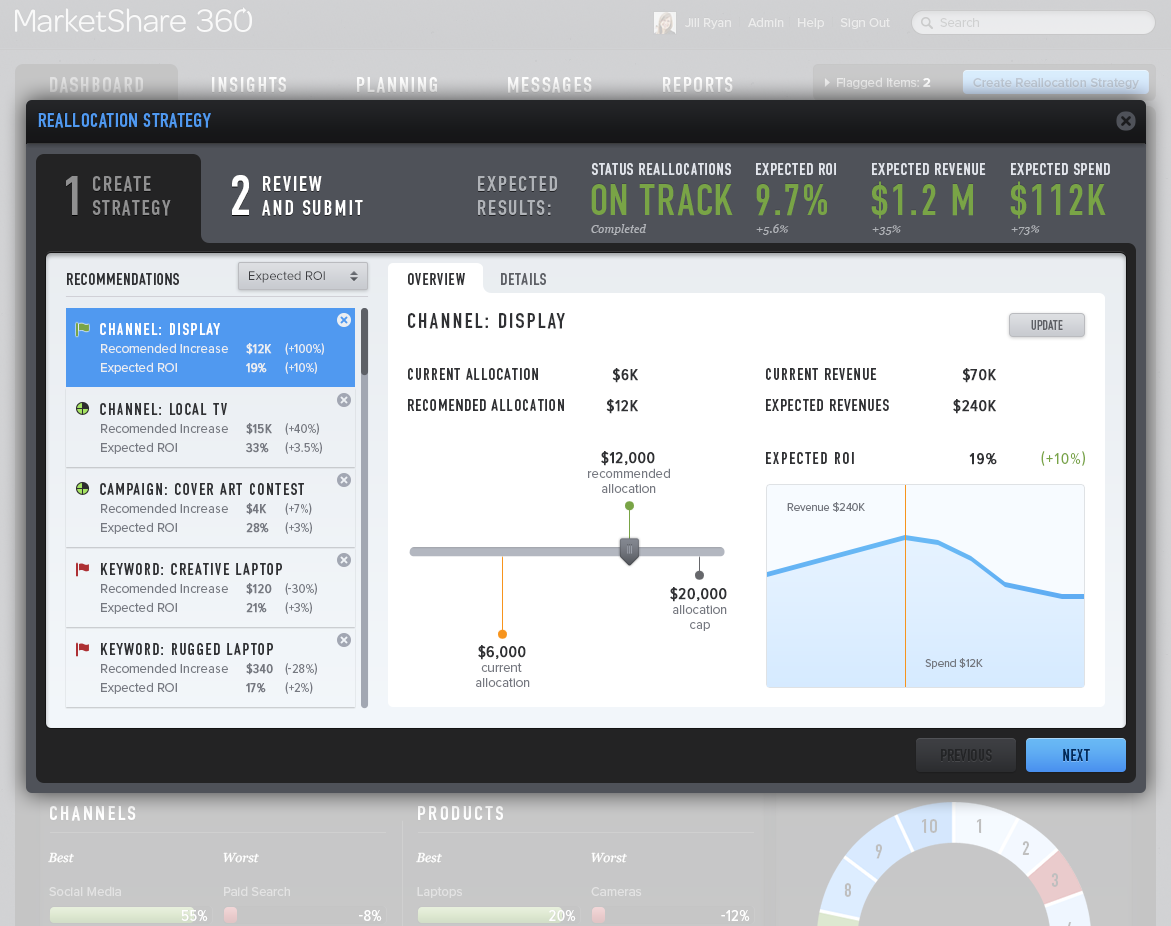
Task: Switch to the Overview tab
Action: point(436,279)
